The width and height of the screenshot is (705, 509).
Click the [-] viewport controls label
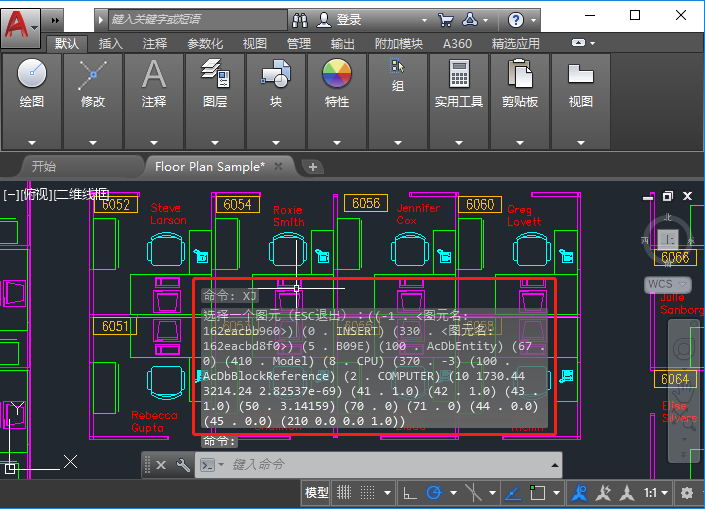10,195
